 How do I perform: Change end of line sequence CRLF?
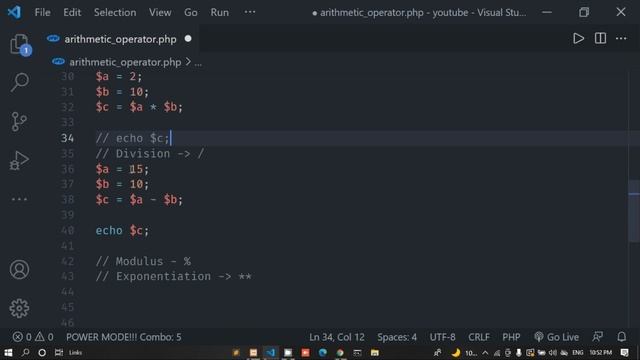point(479,337)
